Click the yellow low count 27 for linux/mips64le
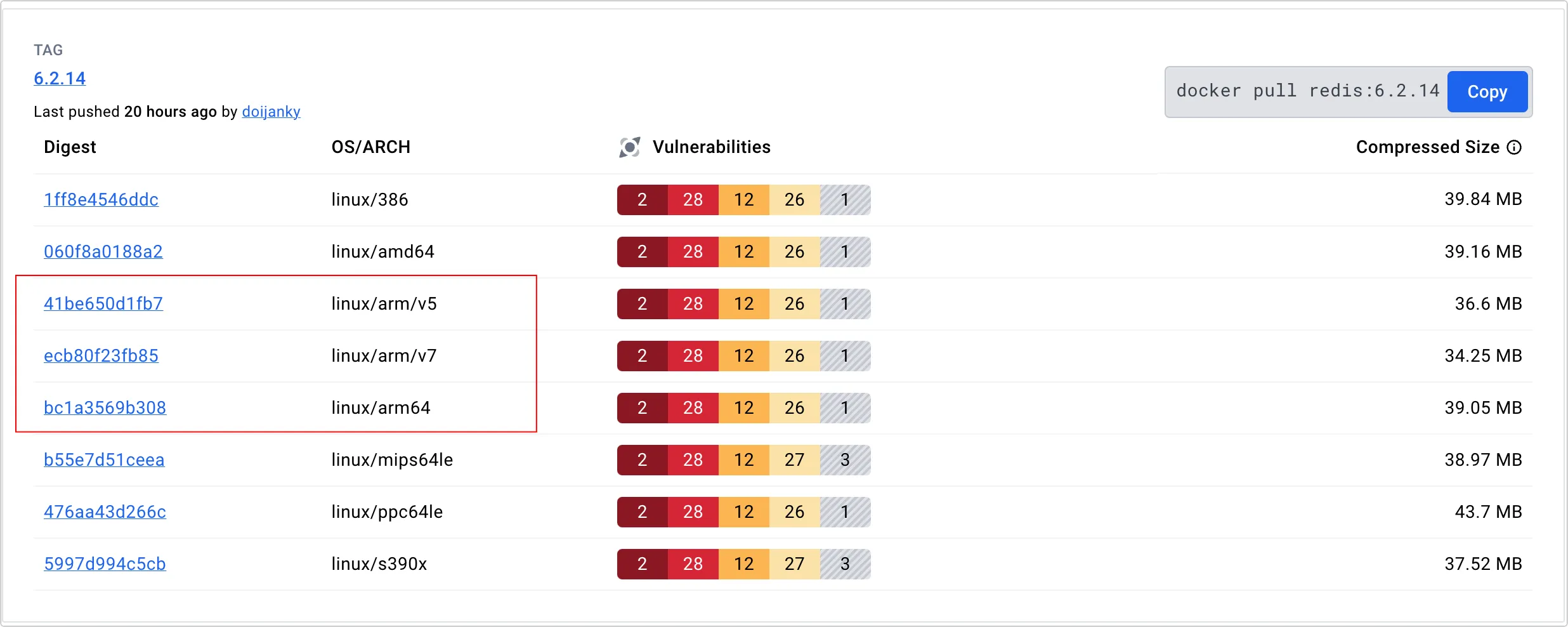 click(x=794, y=460)
